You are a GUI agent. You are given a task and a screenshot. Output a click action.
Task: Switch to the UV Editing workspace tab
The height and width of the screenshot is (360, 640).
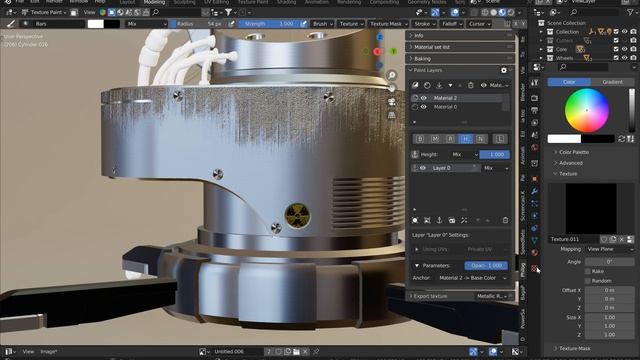(x=216, y=2)
